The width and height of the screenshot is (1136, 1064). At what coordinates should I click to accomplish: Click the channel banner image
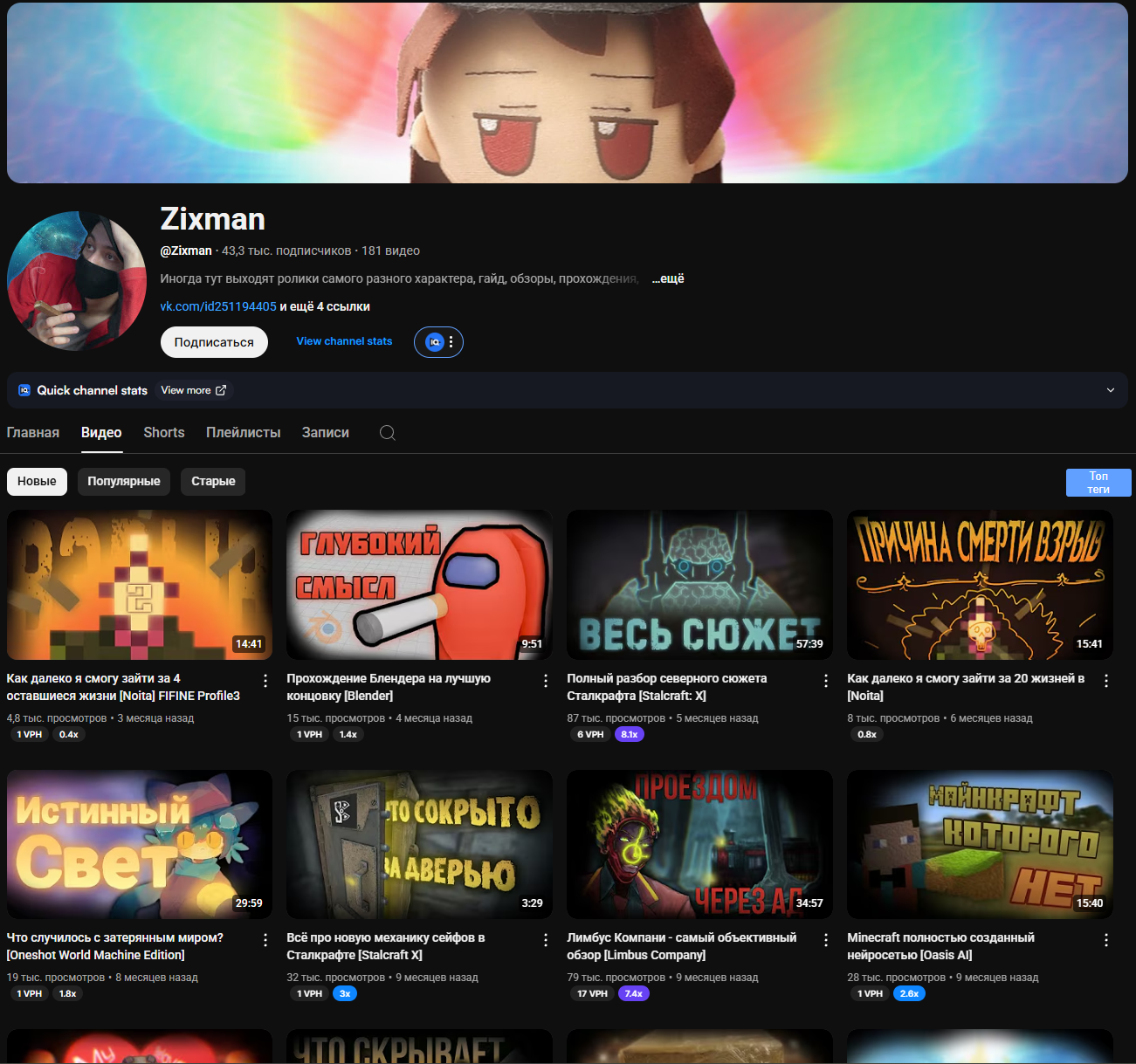568,93
